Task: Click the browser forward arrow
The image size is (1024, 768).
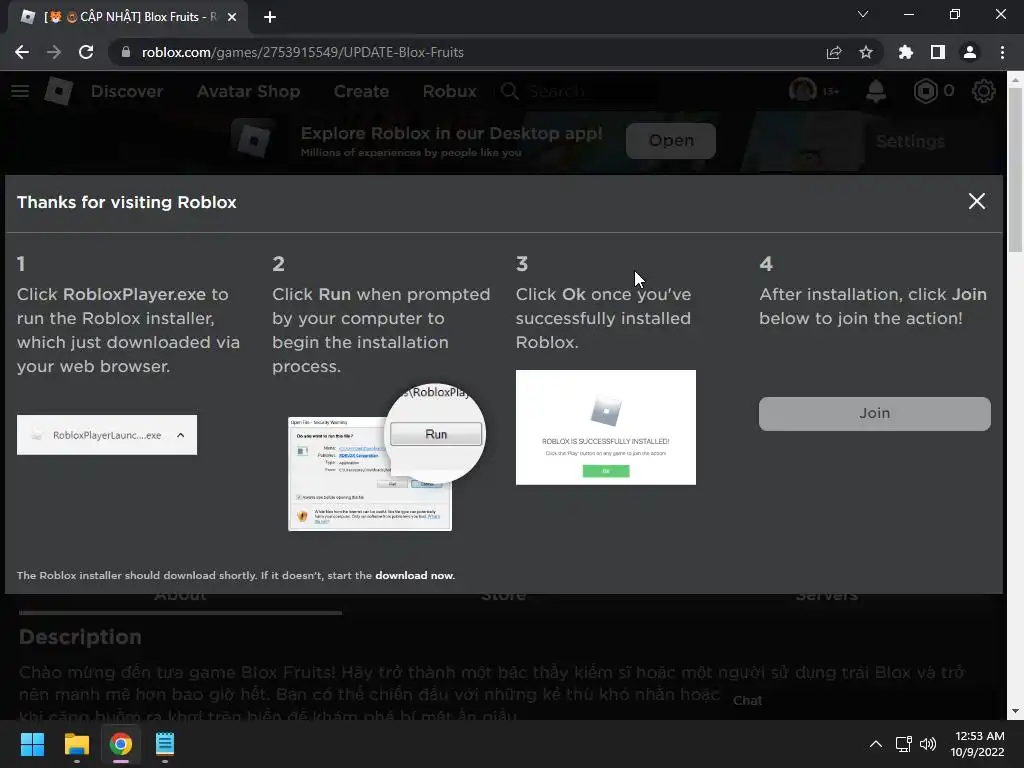Action: point(54,52)
